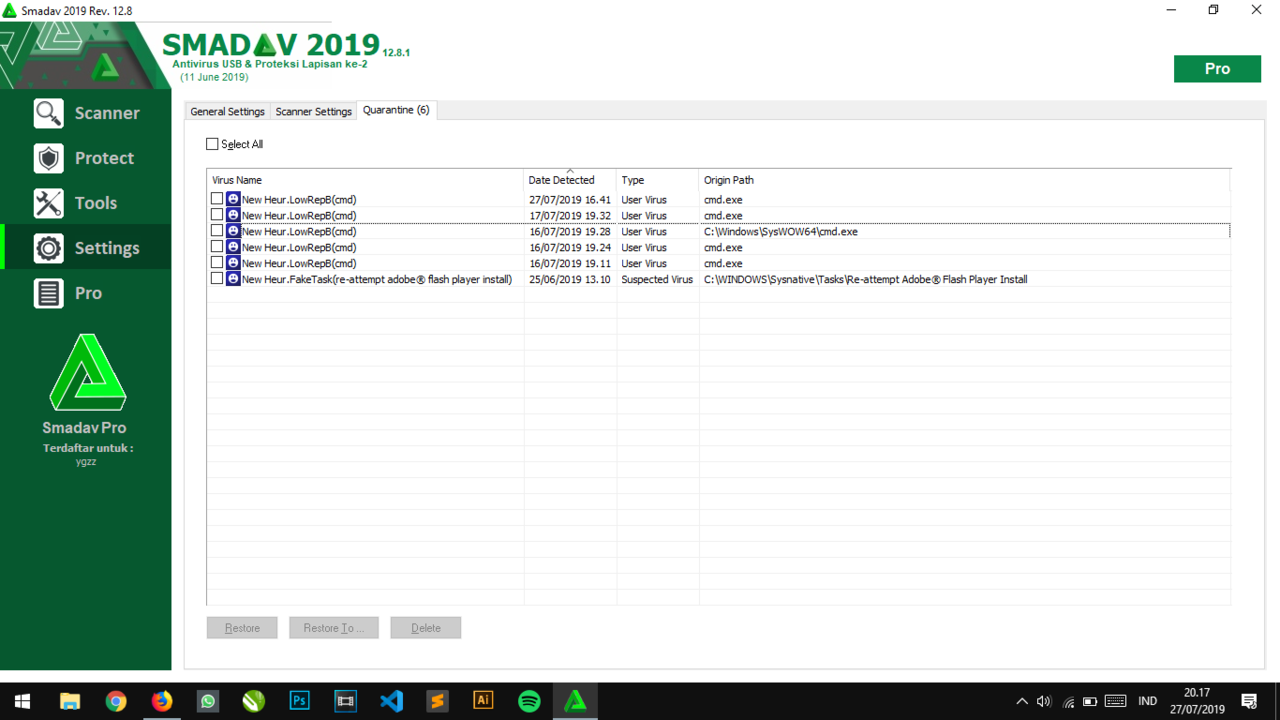Image resolution: width=1280 pixels, height=720 pixels.
Task: Click virus icon for 27/07/2019 16.41 entry
Action: pyautogui.click(x=233, y=199)
